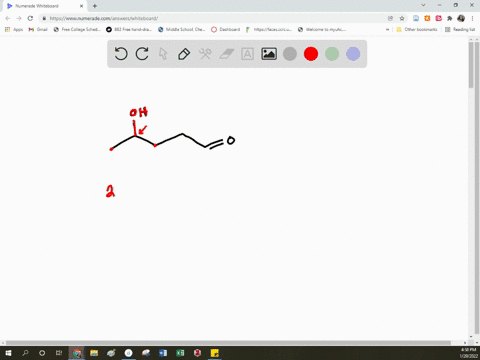The image size is (480, 360).
Task: Open Task View on taskbar
Action: [x=59, y=353]
